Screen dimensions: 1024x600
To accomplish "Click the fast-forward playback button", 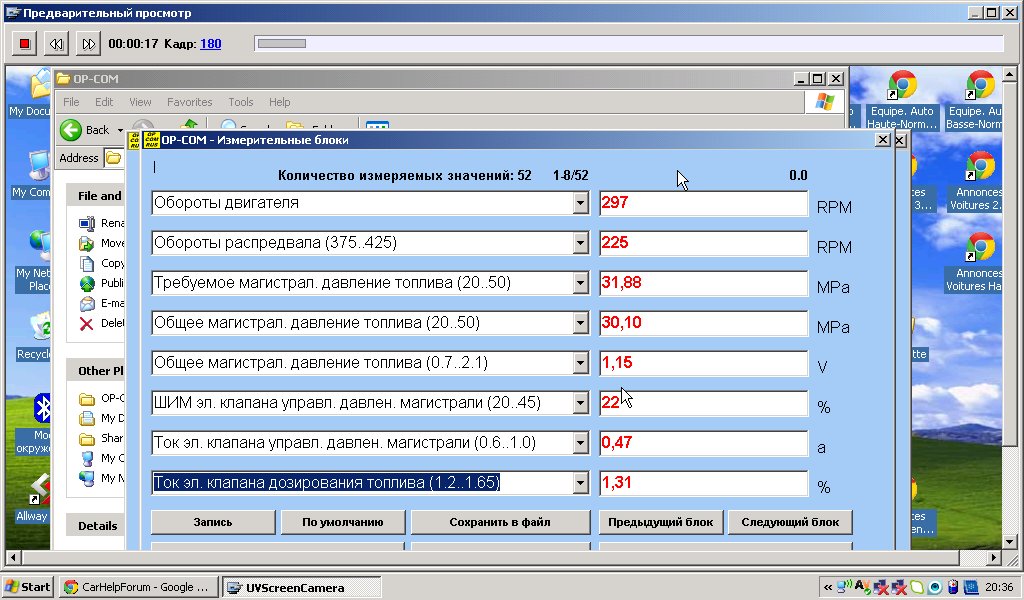I will (x=89, y=44).
